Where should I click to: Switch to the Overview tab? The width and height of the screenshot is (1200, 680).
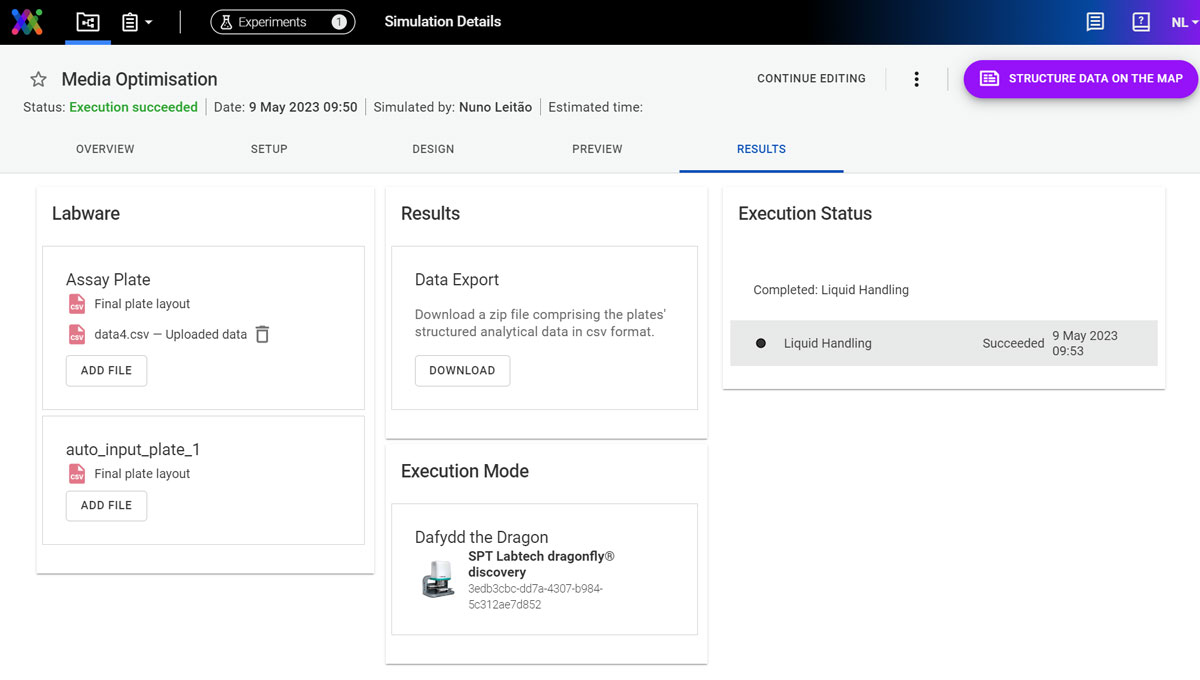tap(105, 149)
